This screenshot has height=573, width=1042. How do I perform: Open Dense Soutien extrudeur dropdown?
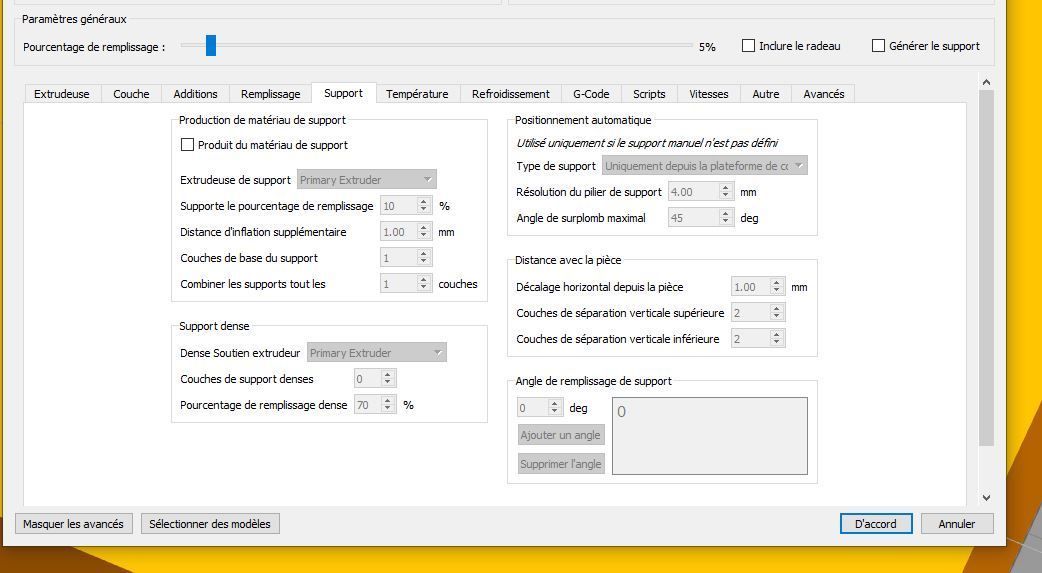[377, 352]
